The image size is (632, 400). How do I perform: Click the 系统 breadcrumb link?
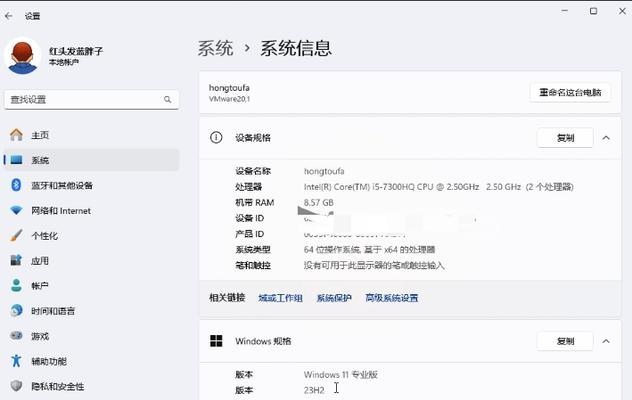pos(215,48)
